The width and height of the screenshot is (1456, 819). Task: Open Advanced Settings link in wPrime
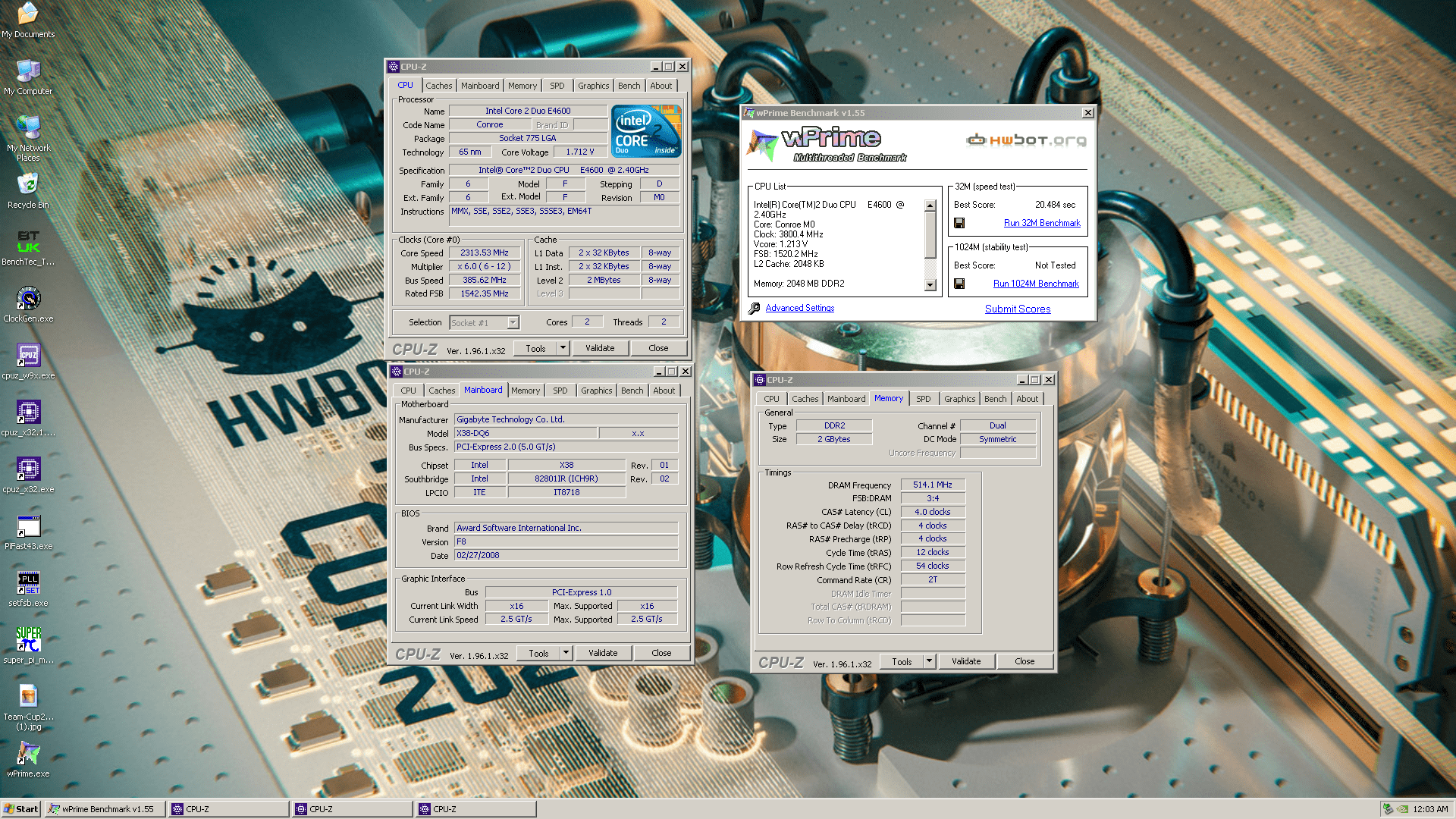tap(799, 308)
